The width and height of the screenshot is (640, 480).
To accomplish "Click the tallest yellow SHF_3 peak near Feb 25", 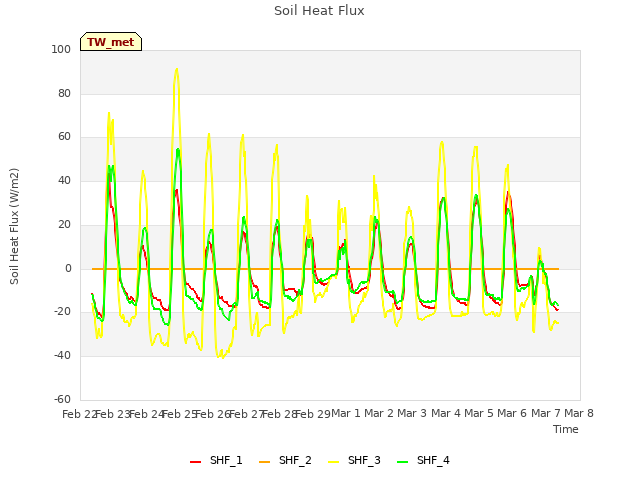I will [176, 69].
